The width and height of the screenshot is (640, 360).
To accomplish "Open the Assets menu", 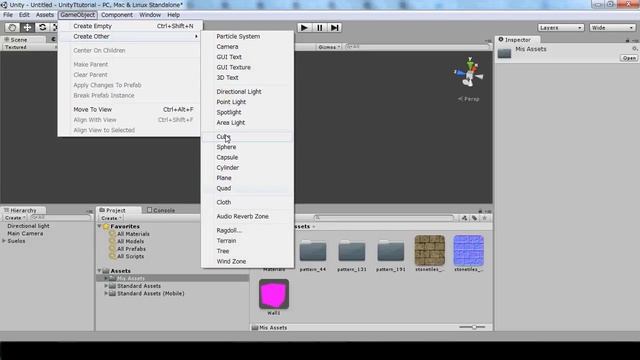I will coord(44,15).
